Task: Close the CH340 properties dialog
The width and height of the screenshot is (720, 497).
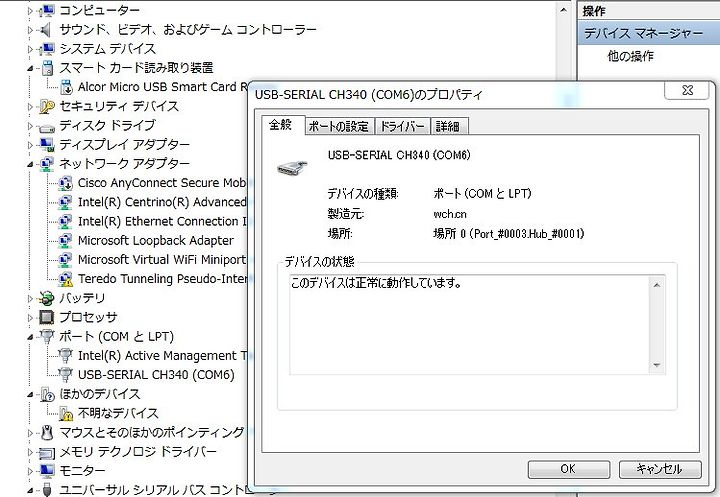Action: click(687, 90)
